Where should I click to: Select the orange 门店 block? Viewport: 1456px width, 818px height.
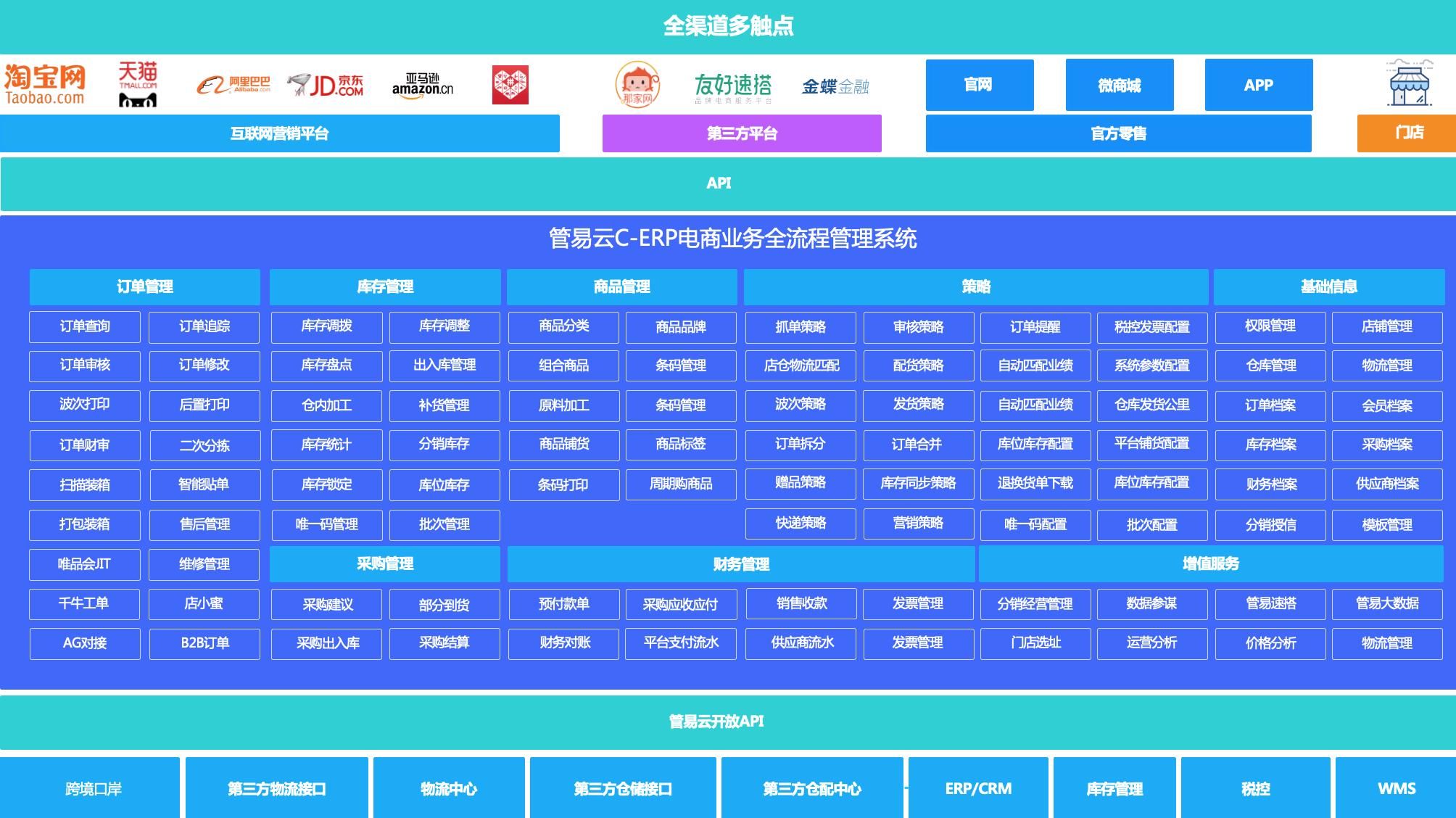(x=1407, y=133)
